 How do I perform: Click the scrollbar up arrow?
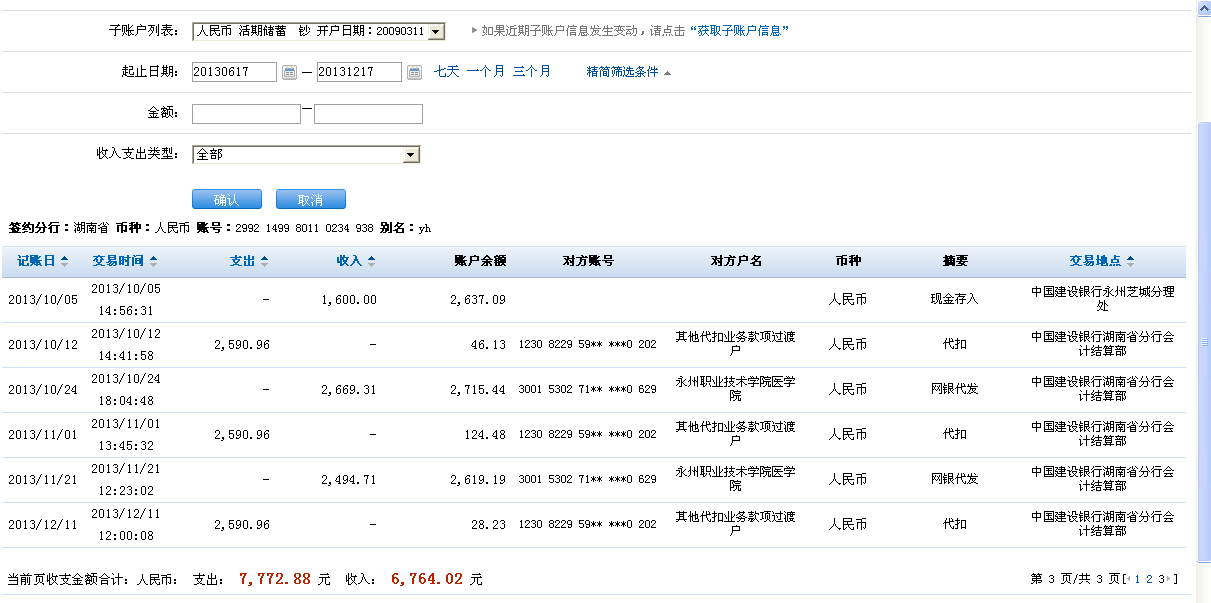[x=1203, y=8]
